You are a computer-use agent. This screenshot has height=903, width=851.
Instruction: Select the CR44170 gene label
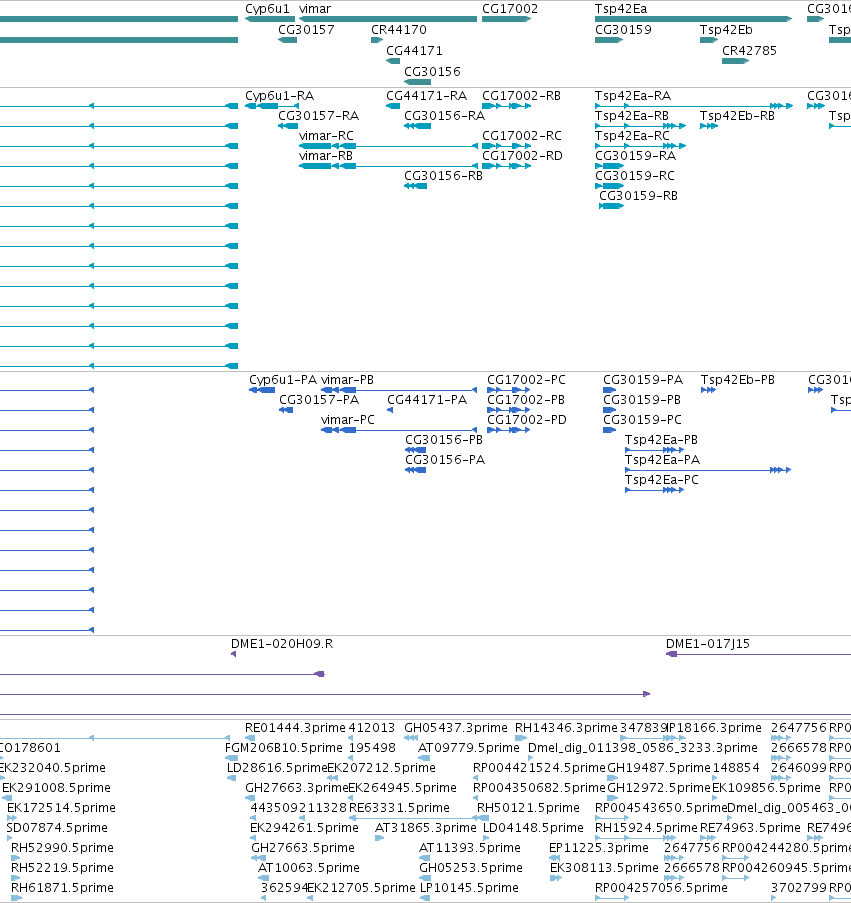coord(398,30)
